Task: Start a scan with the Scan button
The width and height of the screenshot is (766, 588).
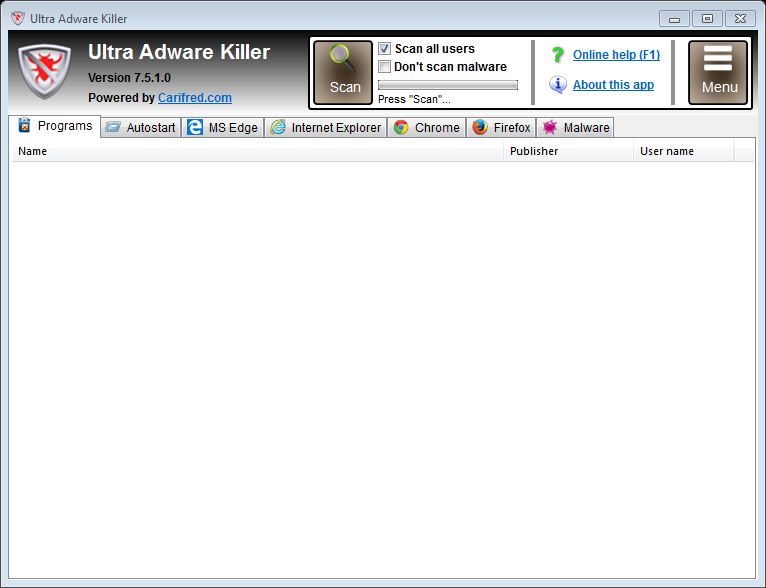Action: coord(343,72)
